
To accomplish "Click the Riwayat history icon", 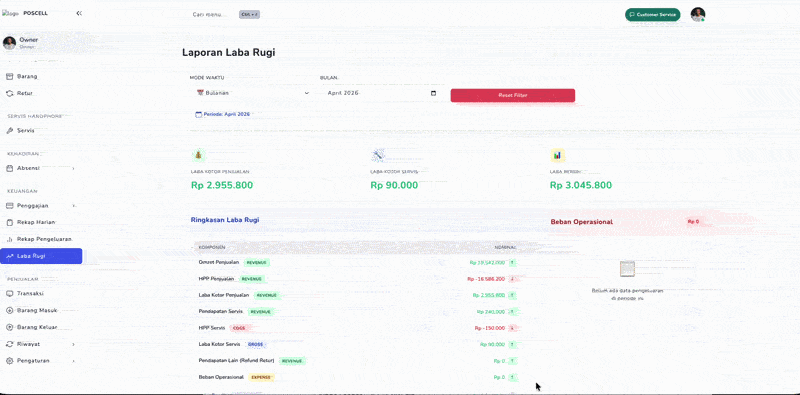I will click(9, 344).
